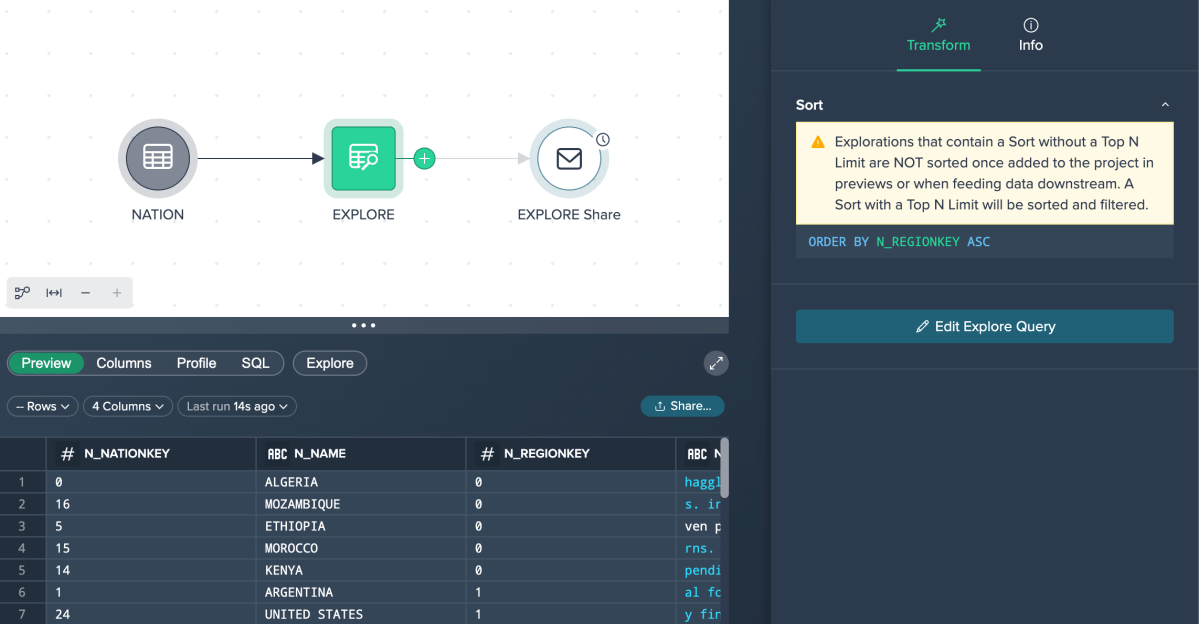Zoom in canvas with plus icon
1199x624 pixels.
coord(117,292)
